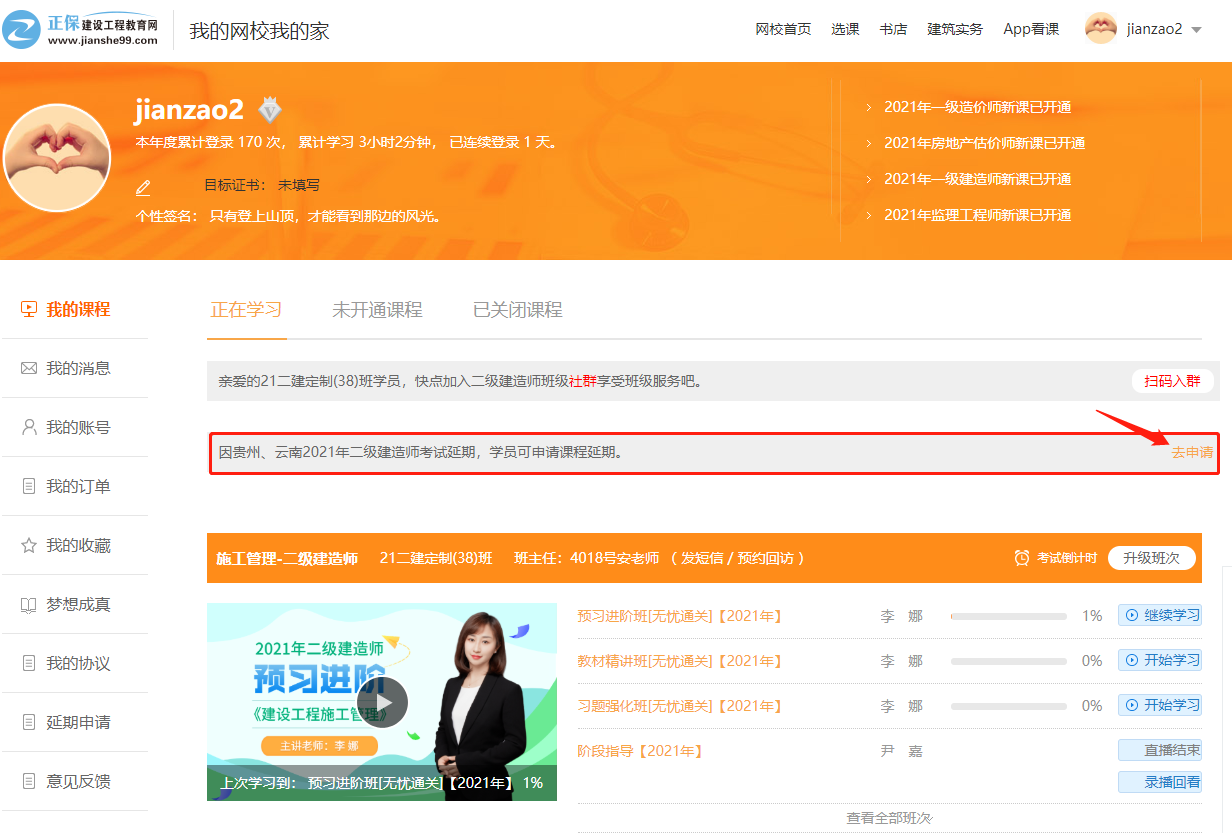Click the pencil edit icon under username
The width and height of the screenshot is (1232, 833).
click(143, 187)
